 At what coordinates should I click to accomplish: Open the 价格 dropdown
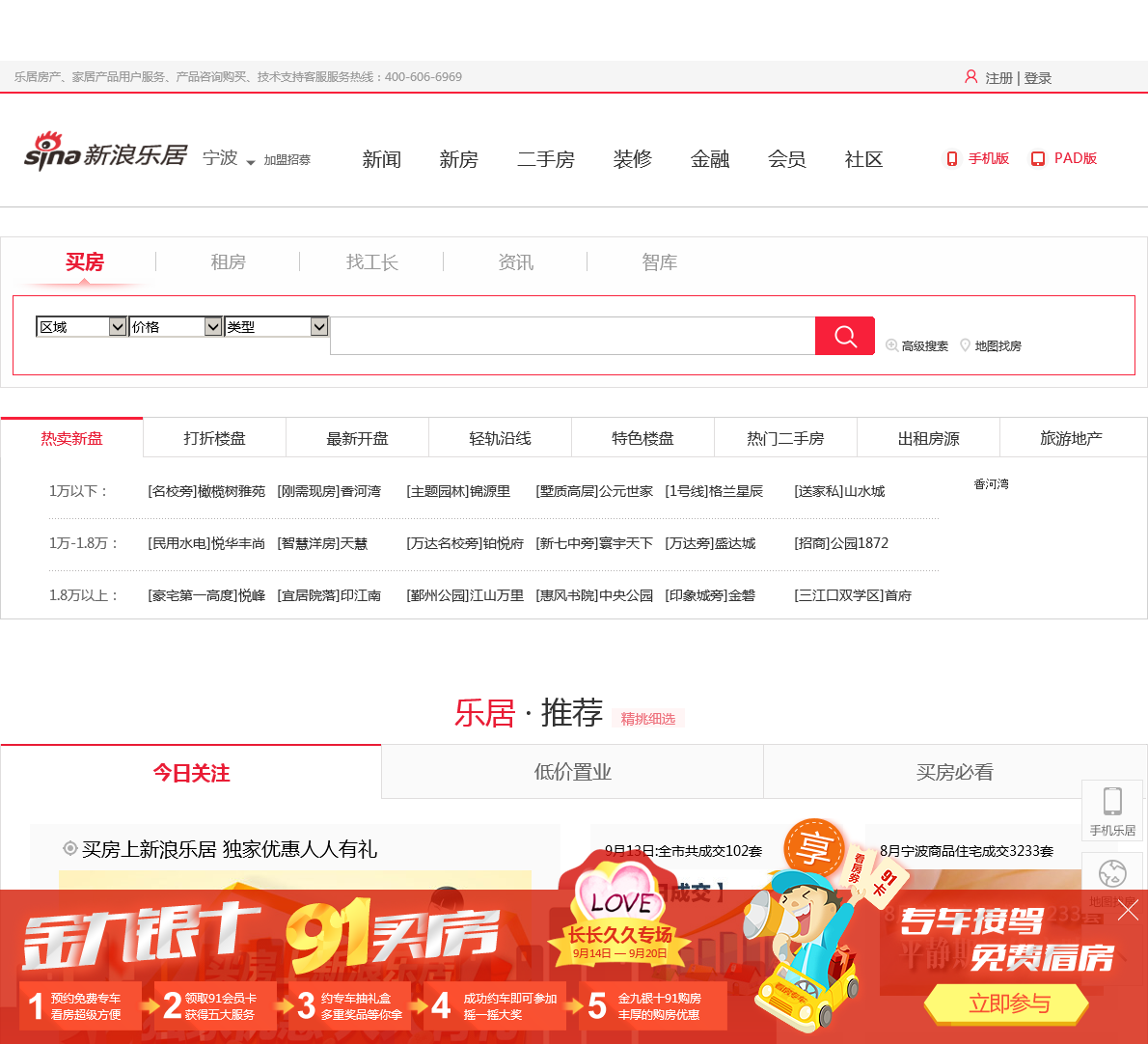tap(175, 326)
